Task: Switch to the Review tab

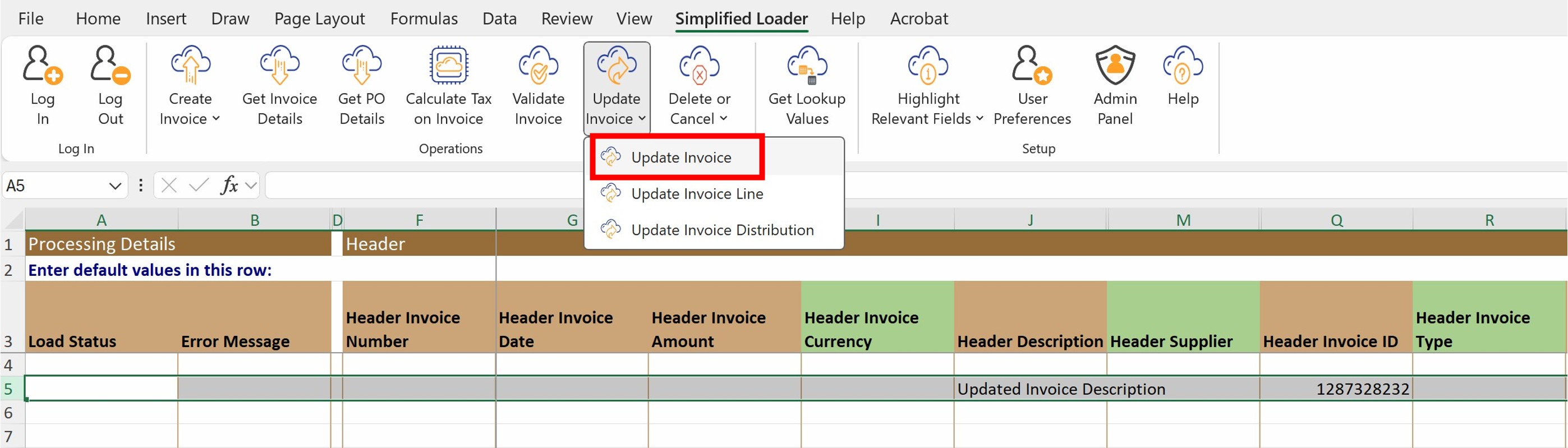Action: [567, 19]
